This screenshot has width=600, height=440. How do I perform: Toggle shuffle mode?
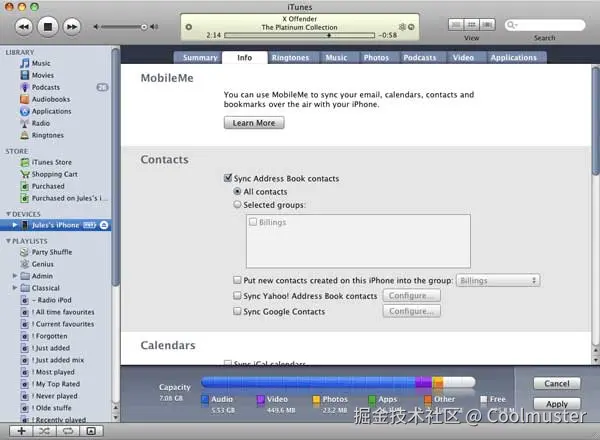click(x=44, y=431)
